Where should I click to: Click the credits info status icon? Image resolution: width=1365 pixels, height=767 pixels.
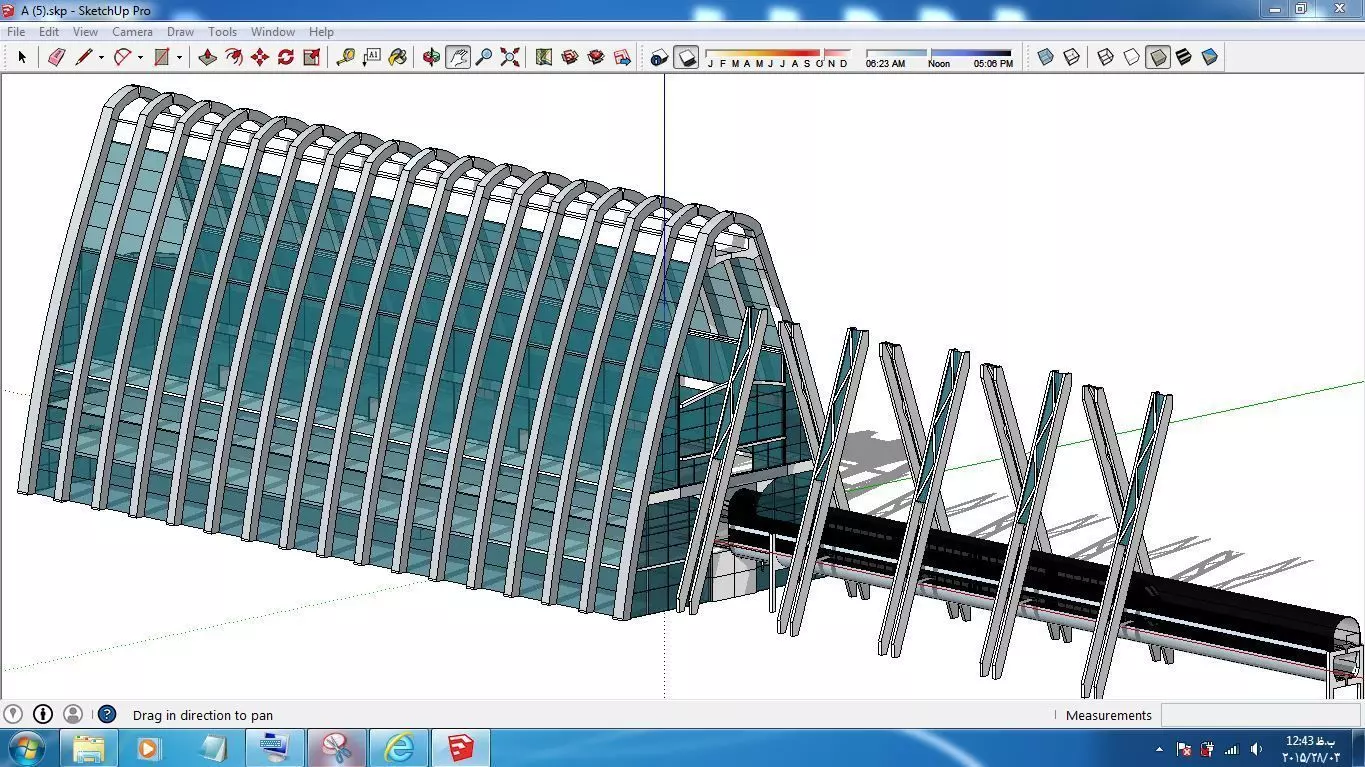coord(43,714)
